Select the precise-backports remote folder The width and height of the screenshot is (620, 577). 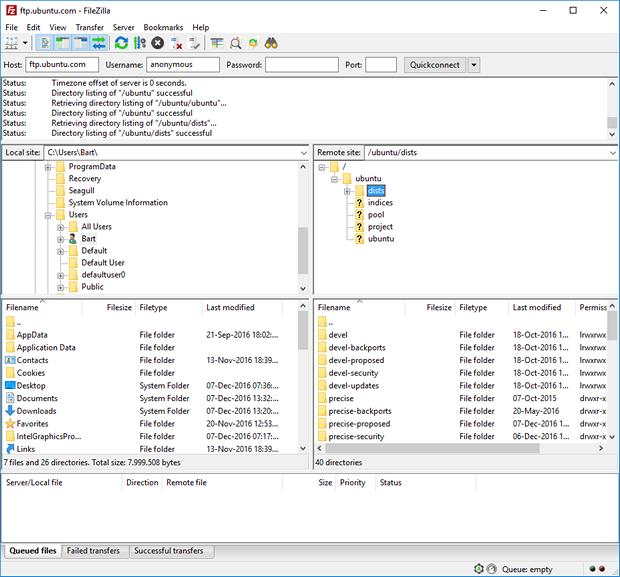click(360, 411)
